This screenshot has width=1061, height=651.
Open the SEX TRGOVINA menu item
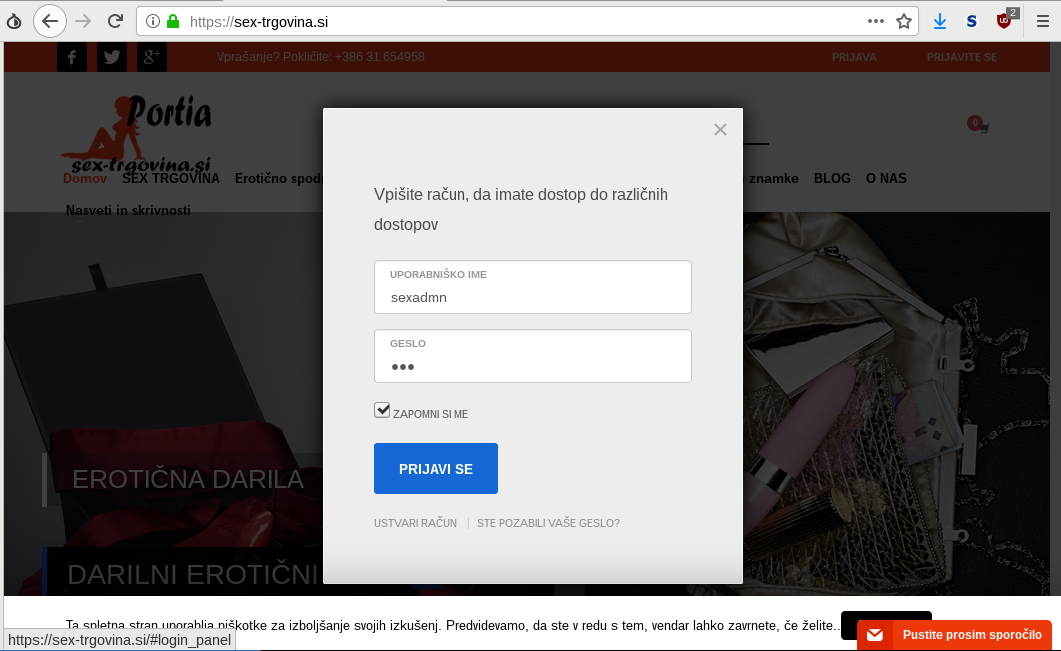click(171, 179)
